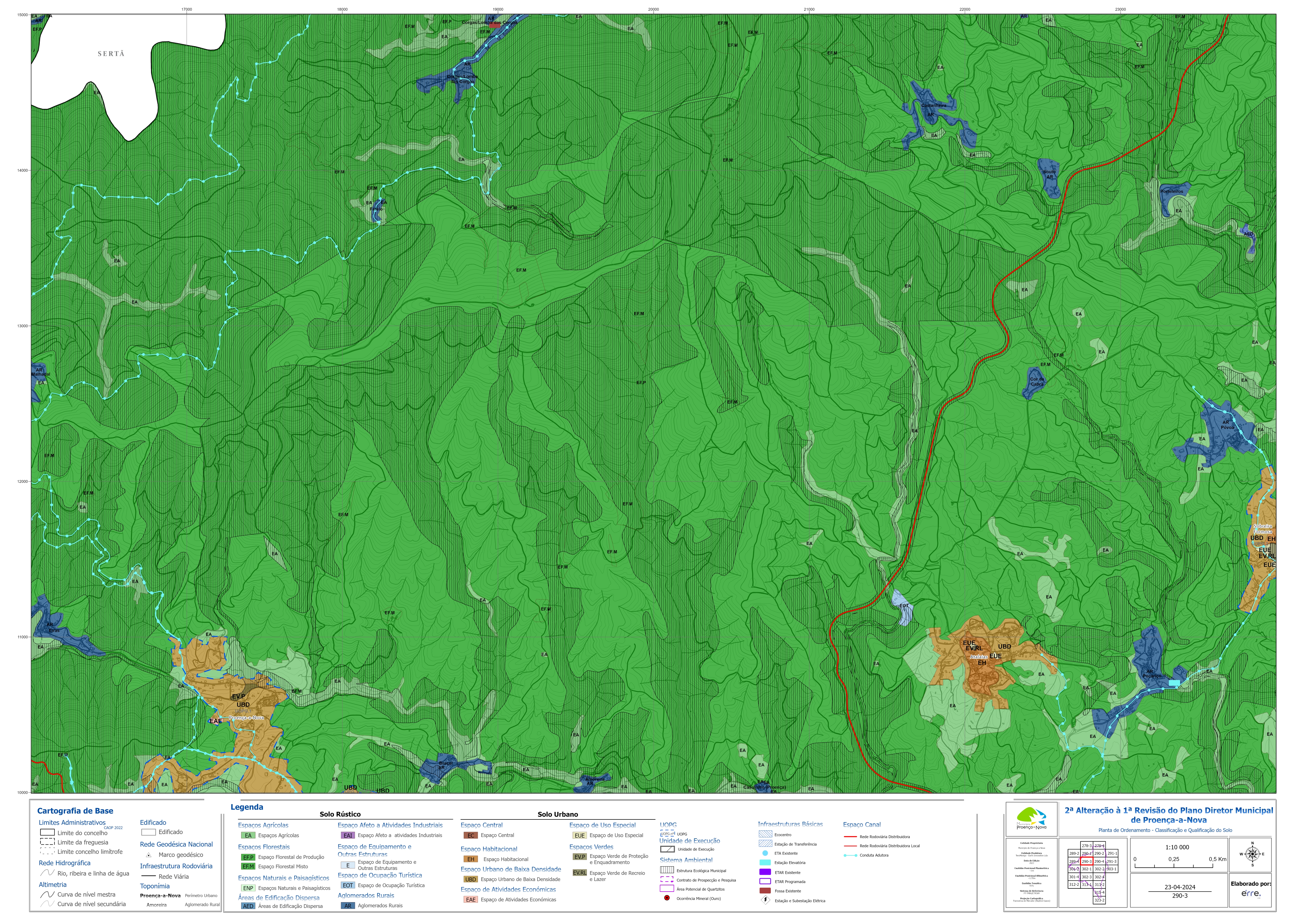Viewport: 1309px width, 924px height.
Task: Select the 302-1 cell in index grid
Action: point(1087,869)
